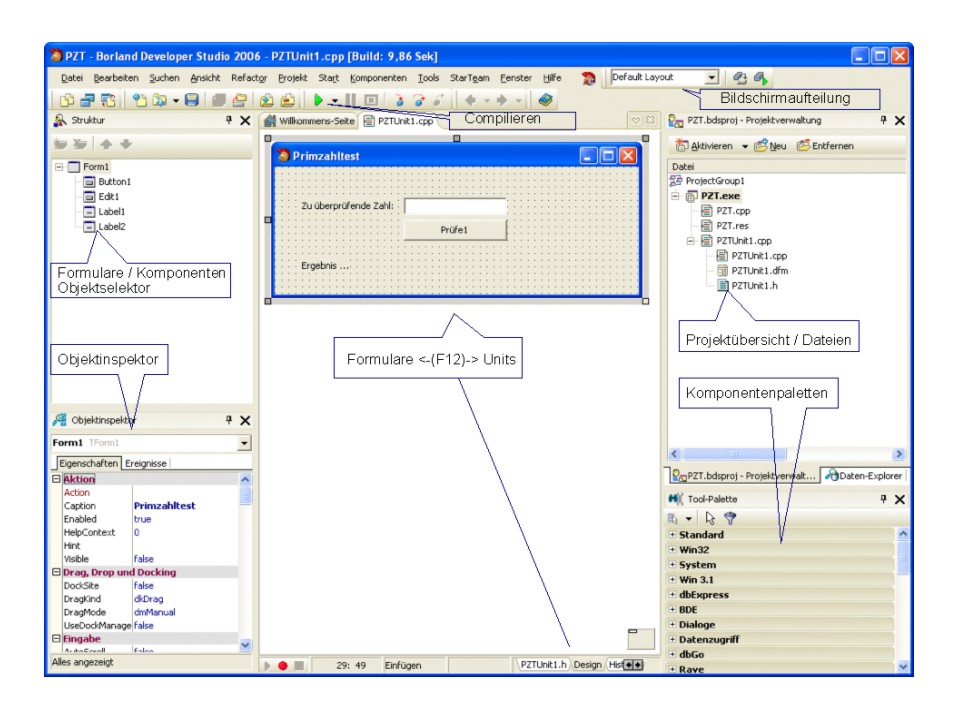Click the first view-units icon in toolbar
Screen dimensions: 958x719
click(x=67, y=100)
